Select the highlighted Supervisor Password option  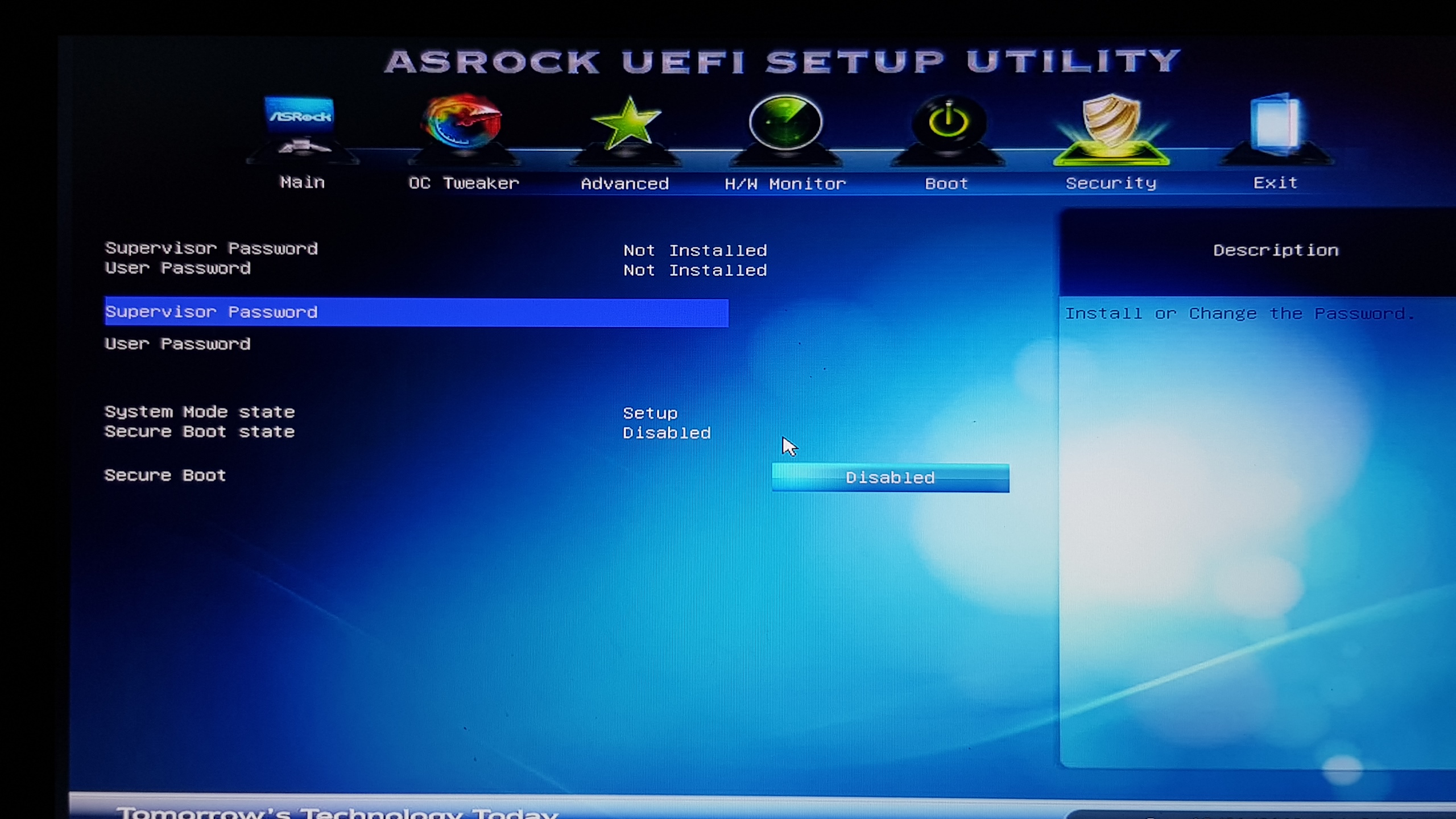[x=416, y=312]
